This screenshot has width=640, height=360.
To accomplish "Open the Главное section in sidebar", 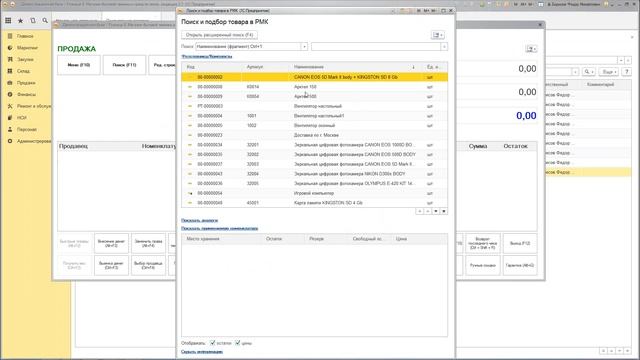I will pyautogui.click(x=25, y=36).
